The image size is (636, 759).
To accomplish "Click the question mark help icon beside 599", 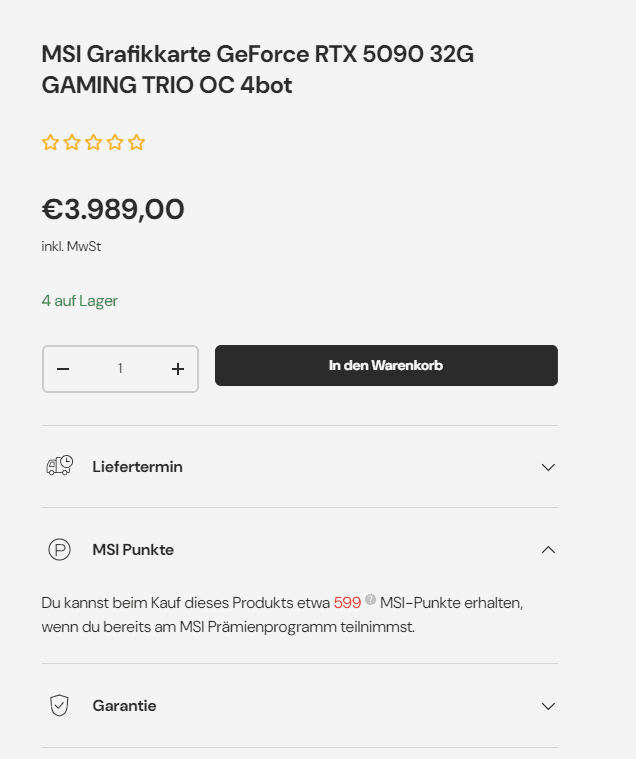I will click(371, 600).
